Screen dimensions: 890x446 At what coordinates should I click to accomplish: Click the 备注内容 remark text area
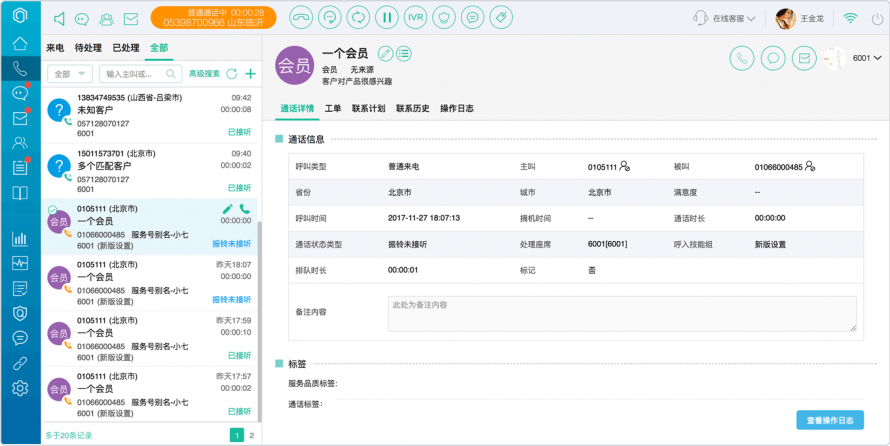[622, 313]
